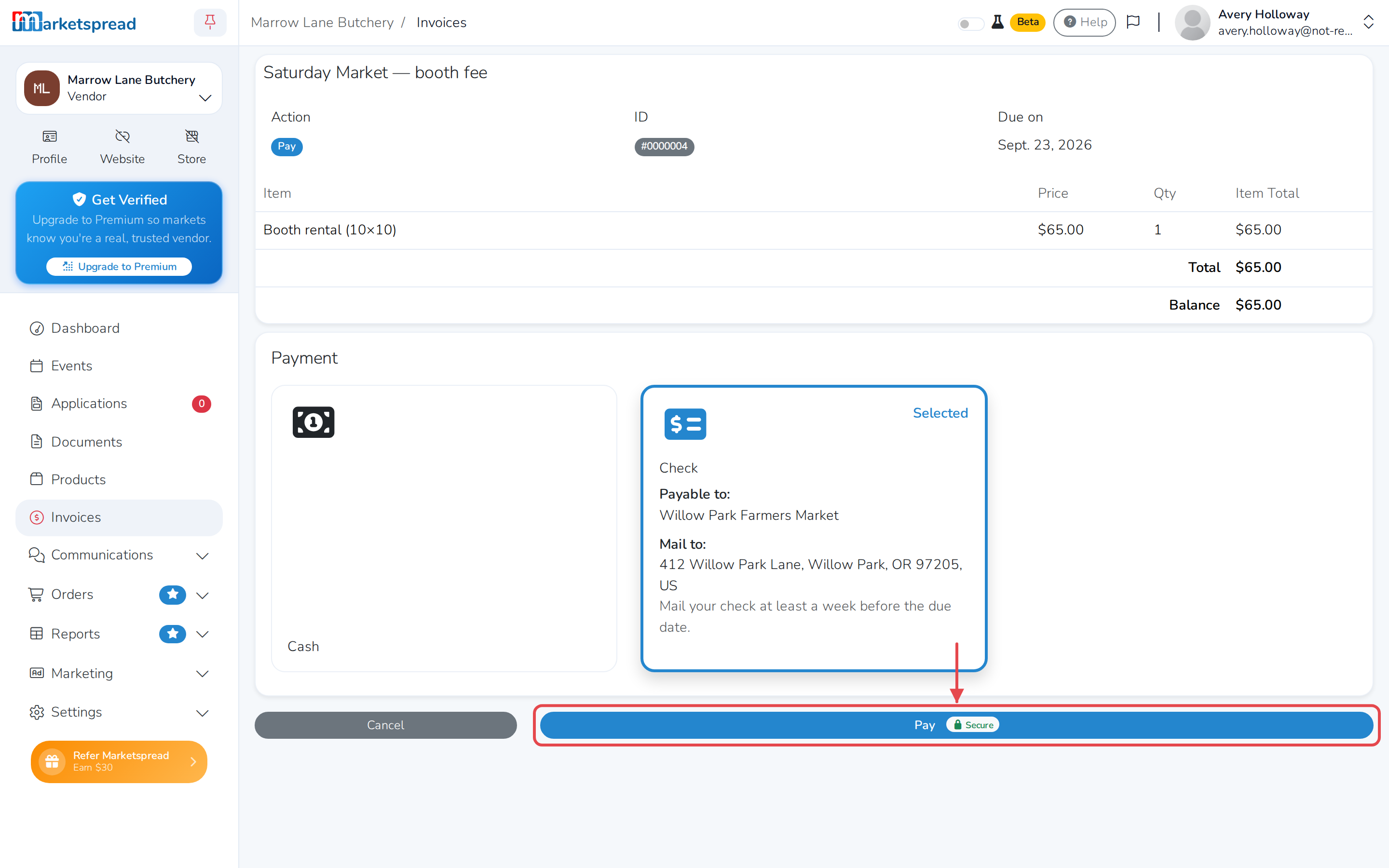Expand the Orders menu chevron

tap(202, 595)
